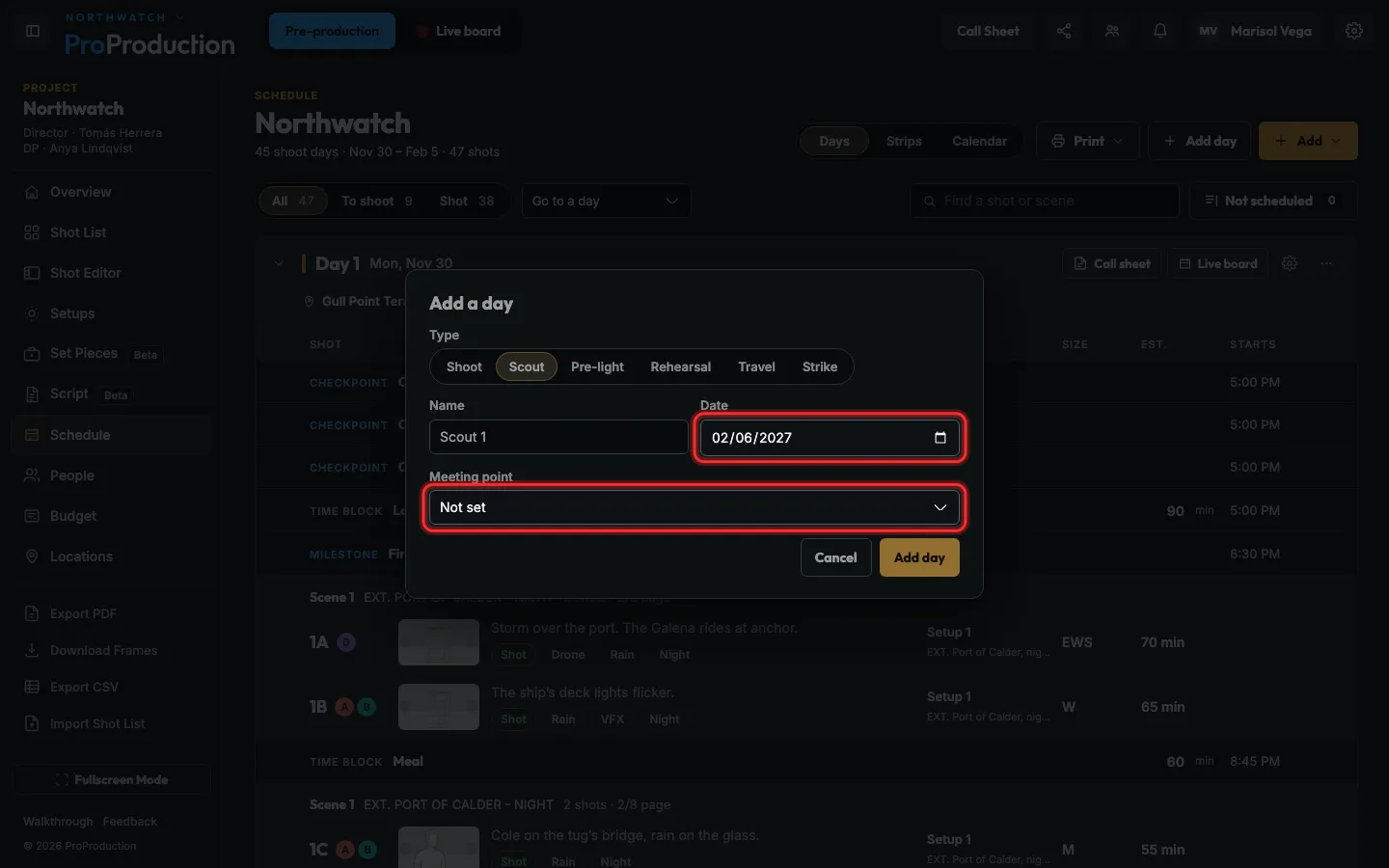Viewport: 1389px width, 868px height.
Task: Open Shot Editor in the sidebar
Action: coord(112,273)
